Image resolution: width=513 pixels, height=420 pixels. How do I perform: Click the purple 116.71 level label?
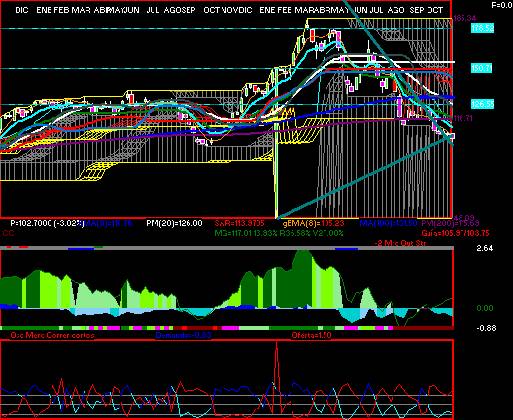[463, 118]
